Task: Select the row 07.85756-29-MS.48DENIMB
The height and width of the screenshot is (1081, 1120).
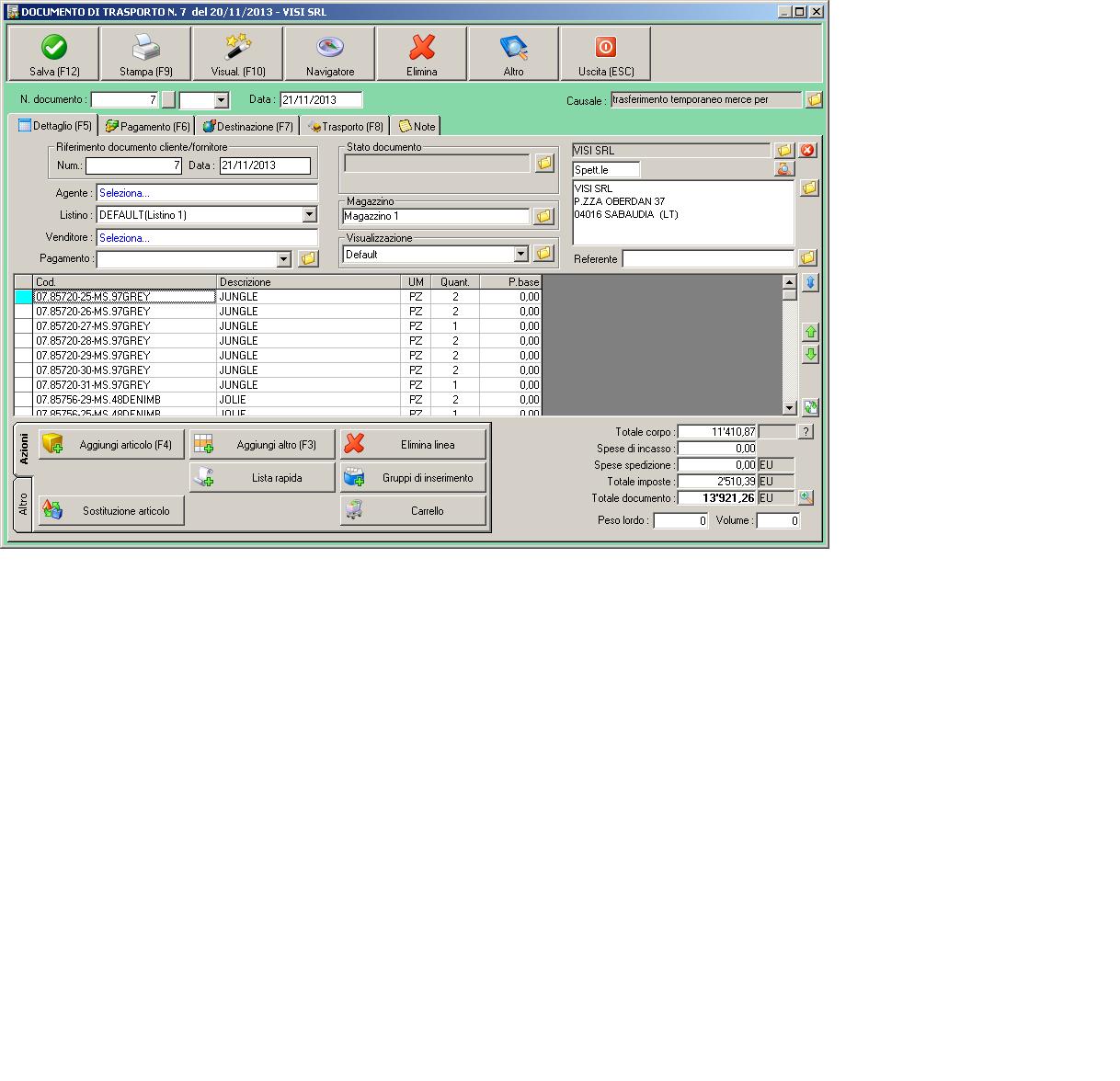Action: (x=278, y=400)
